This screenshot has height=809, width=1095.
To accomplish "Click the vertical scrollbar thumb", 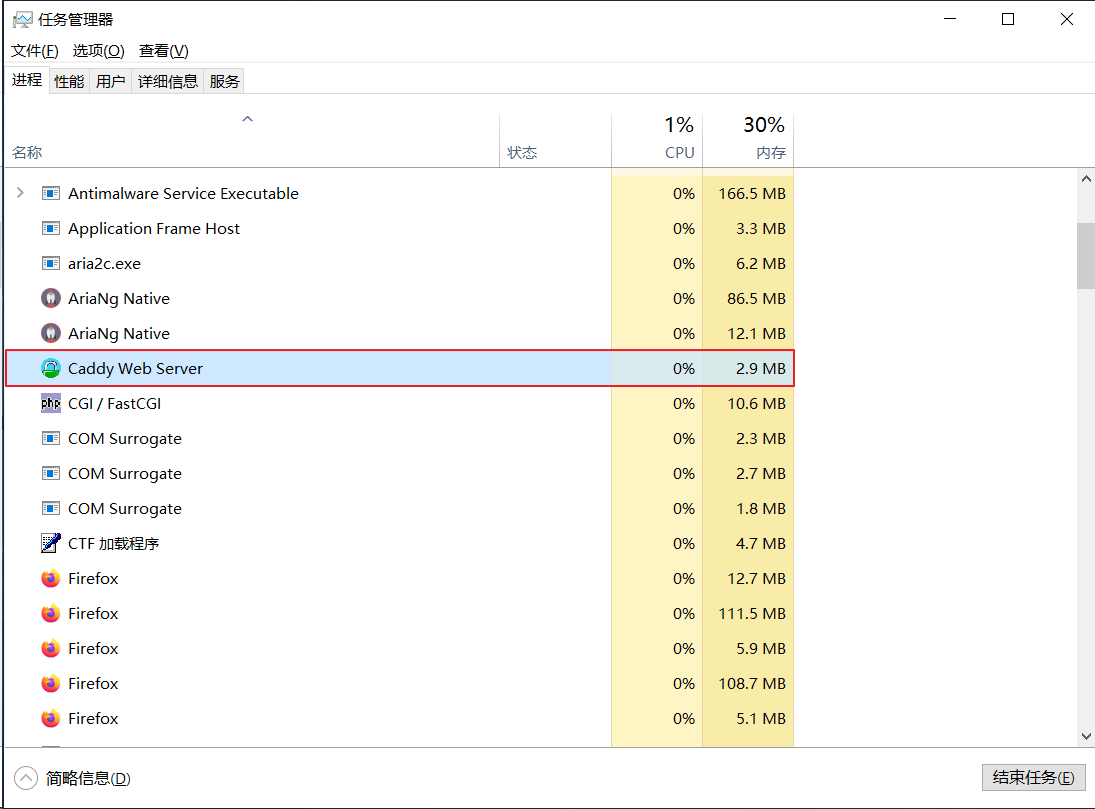I will (x=1086, y=256).
